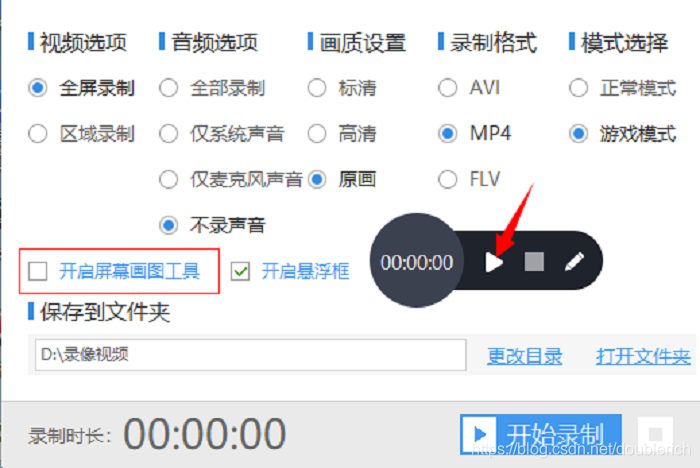Select 区域录制 radio option
Image resolution: width=700 pixels, height=468 pixels.
38,134
